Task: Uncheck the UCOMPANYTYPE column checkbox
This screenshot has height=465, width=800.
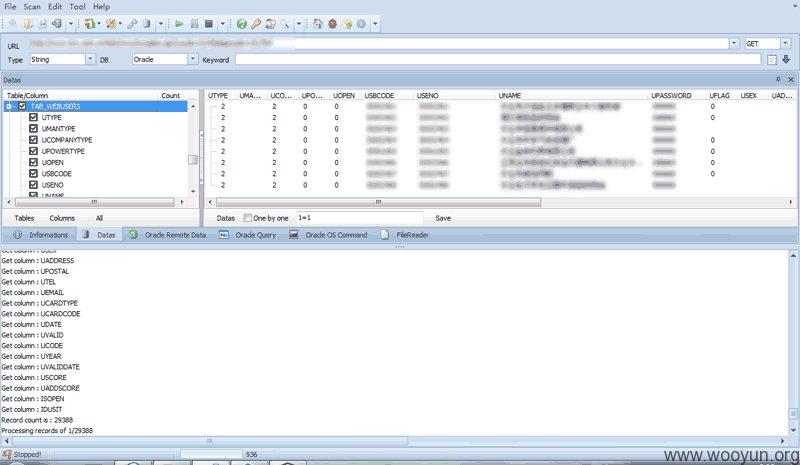Action: [x=34, y=140]
